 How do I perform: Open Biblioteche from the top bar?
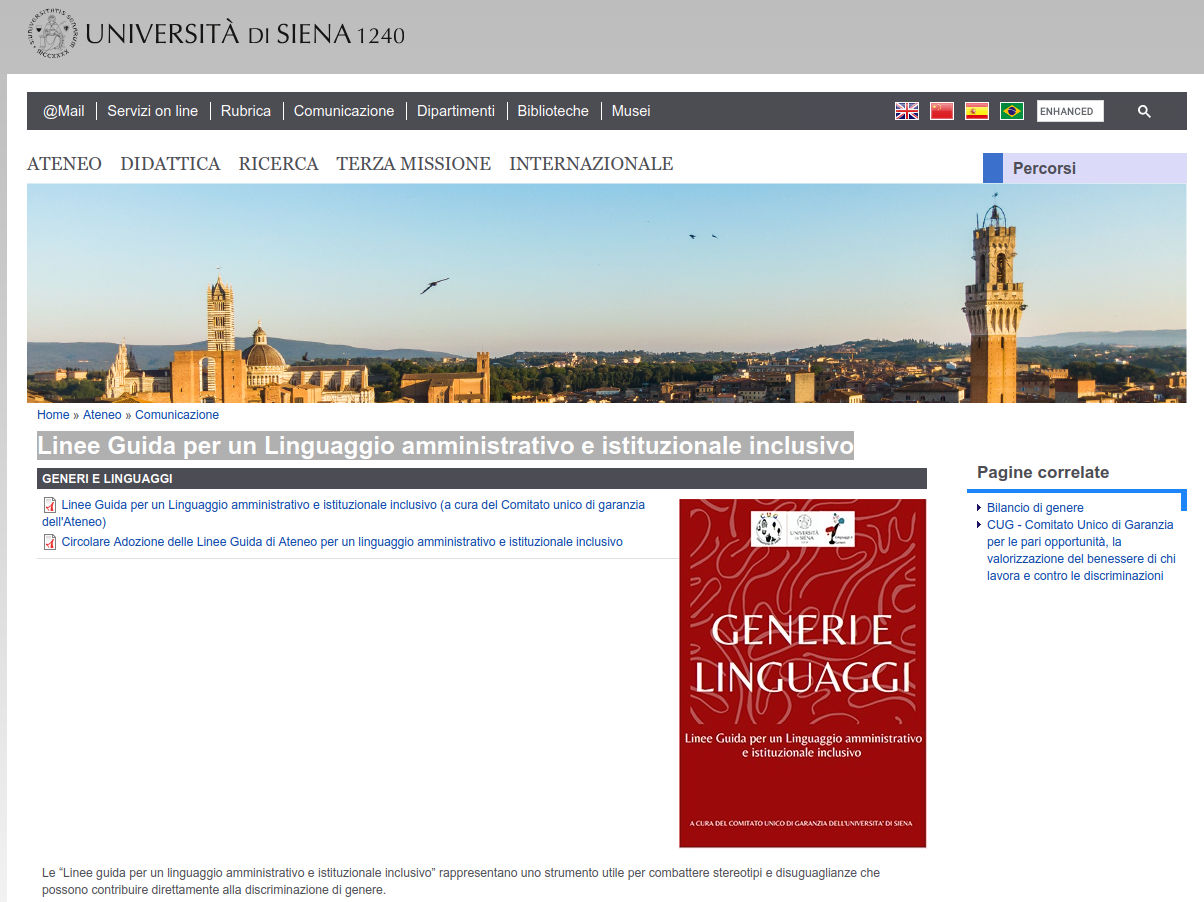(x=553, y=111)
